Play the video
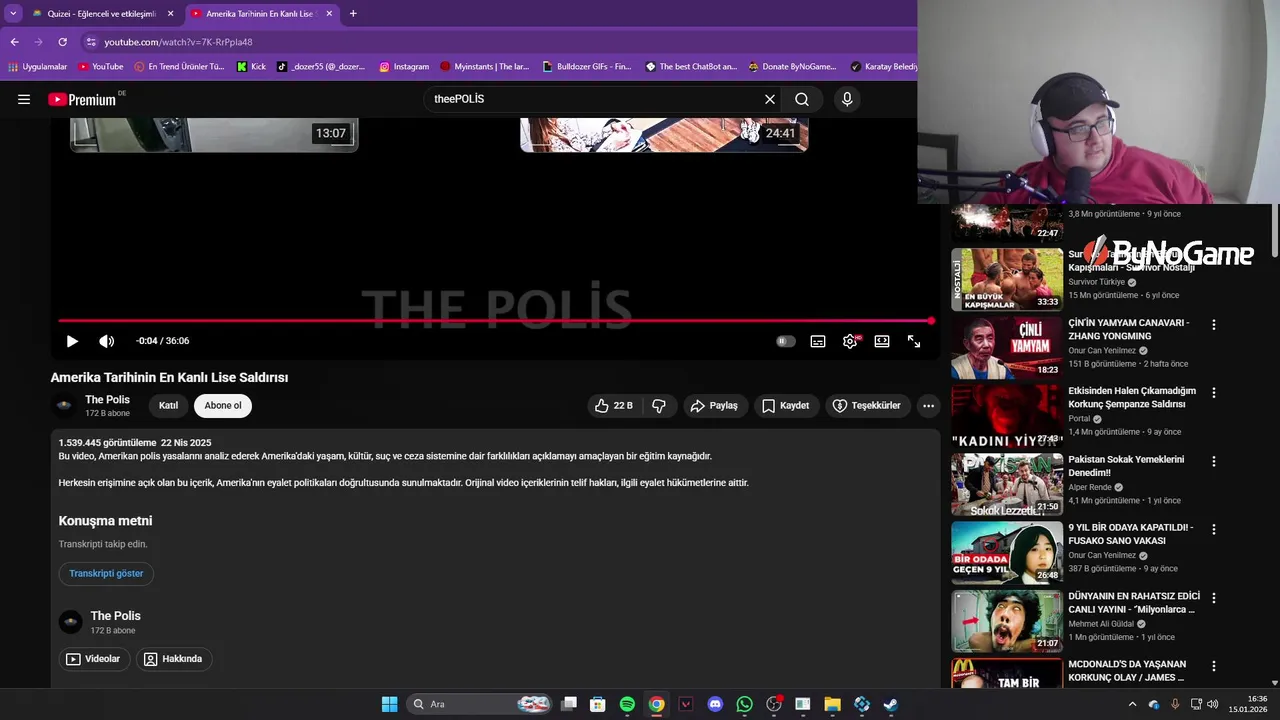1280x720 pixels. (x=72, y=341)
